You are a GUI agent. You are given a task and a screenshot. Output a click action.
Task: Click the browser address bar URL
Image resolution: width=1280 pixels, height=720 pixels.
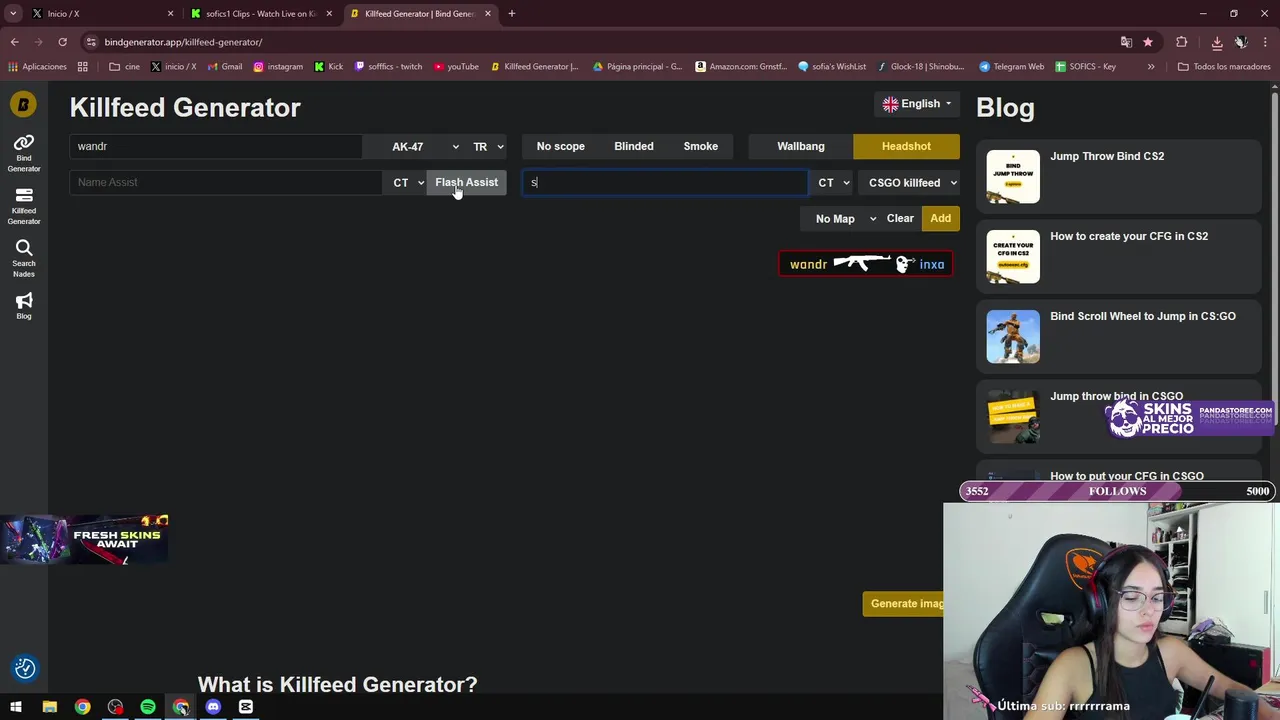183,42
